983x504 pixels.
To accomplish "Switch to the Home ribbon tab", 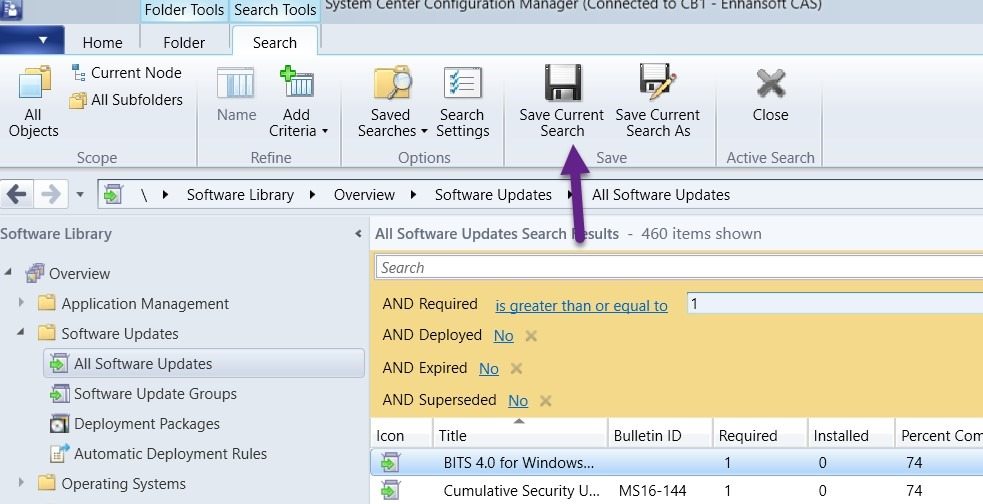I will (x=102, y=43).
